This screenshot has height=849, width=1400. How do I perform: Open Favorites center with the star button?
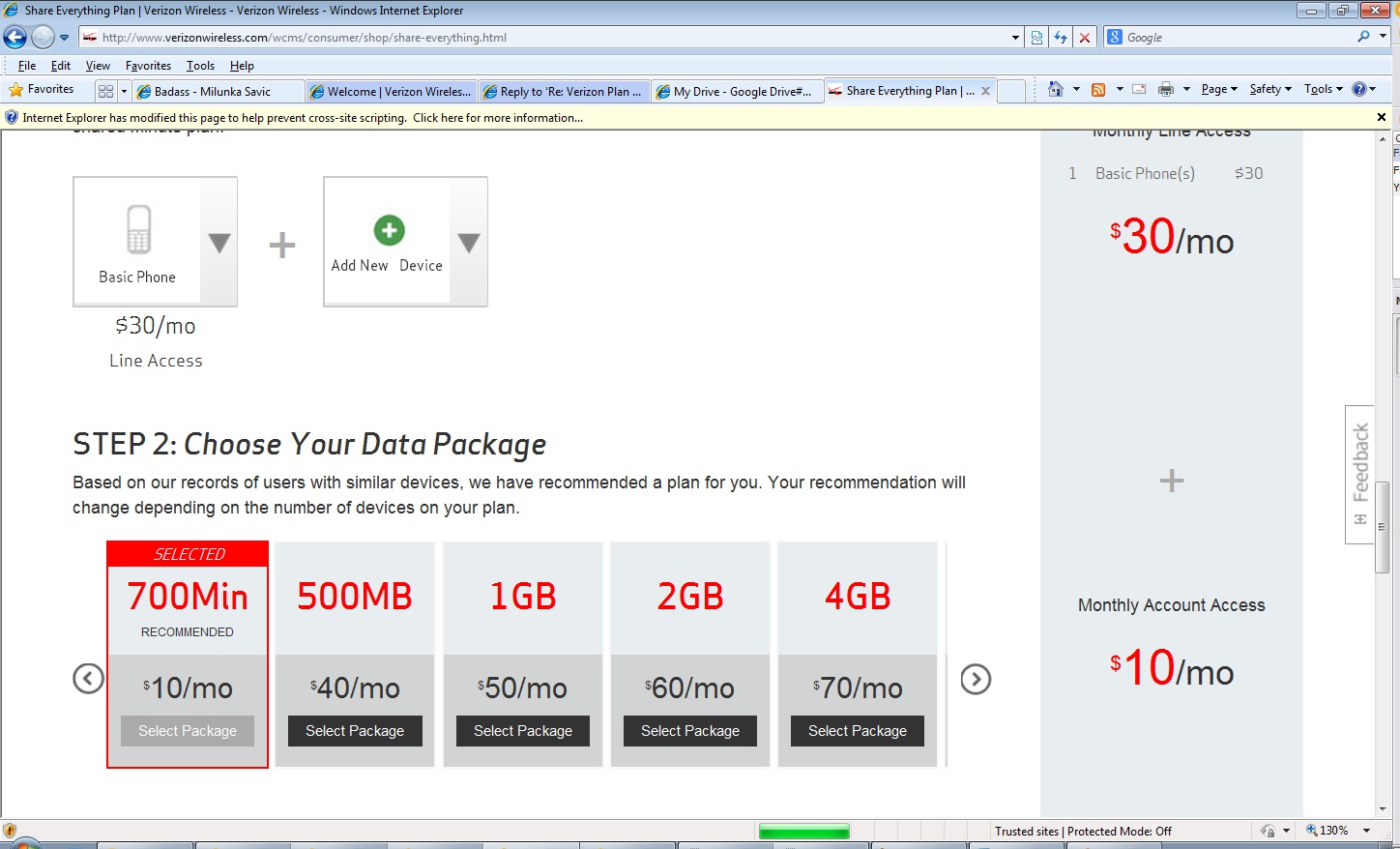coord(41,90)
